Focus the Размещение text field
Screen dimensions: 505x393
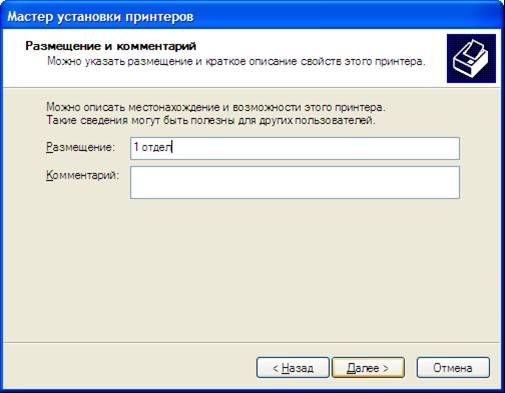(295, 148)
